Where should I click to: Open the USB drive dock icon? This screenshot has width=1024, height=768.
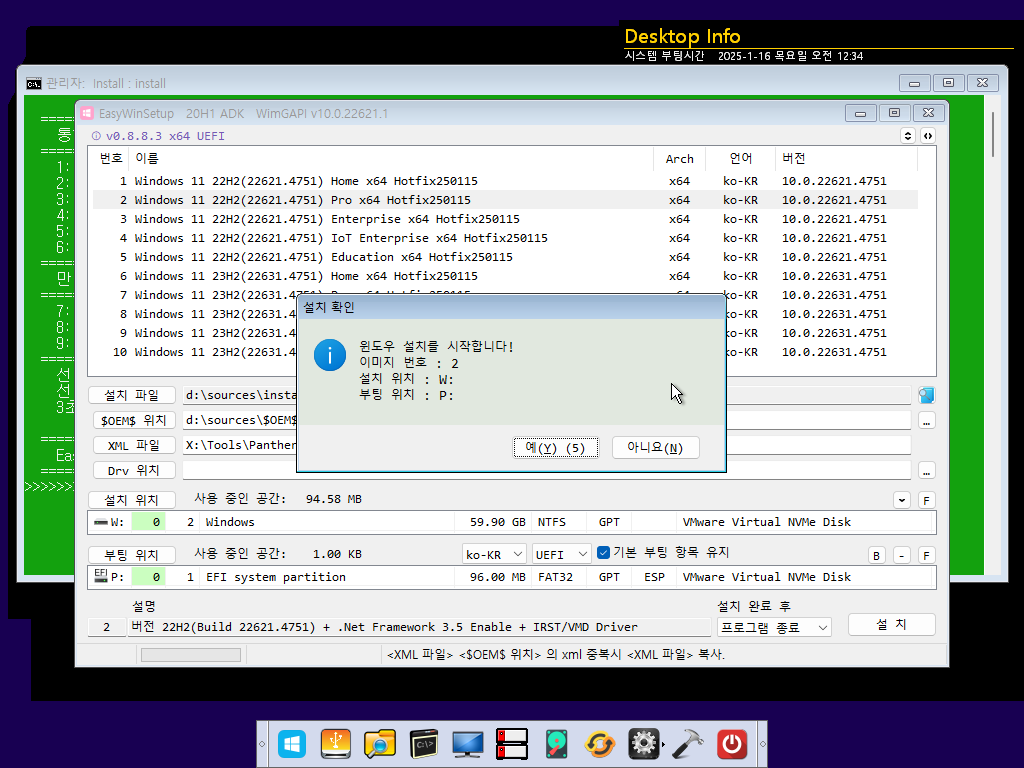(x=336, y=744)
